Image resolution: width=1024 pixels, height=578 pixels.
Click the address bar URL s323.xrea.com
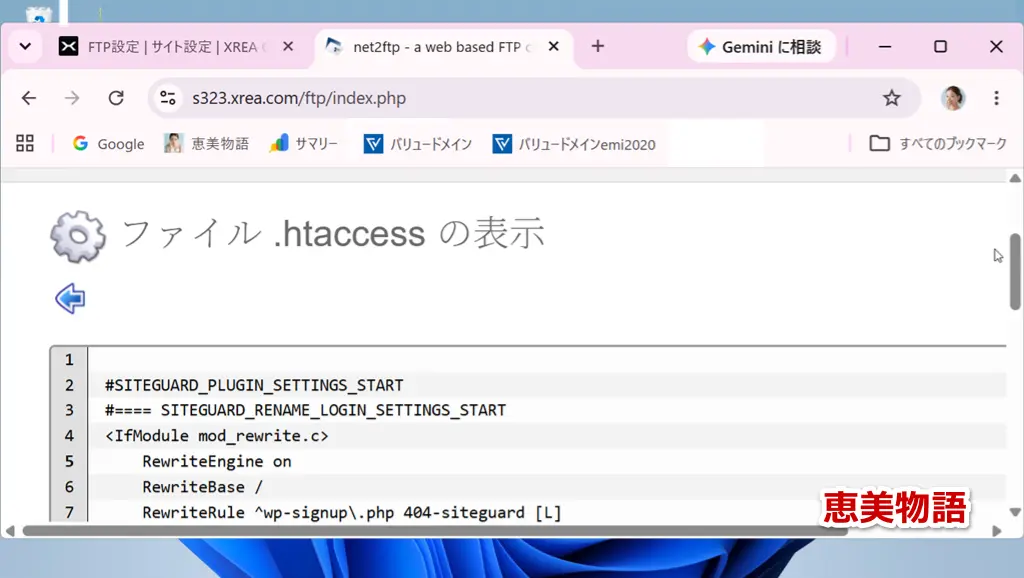299,98
